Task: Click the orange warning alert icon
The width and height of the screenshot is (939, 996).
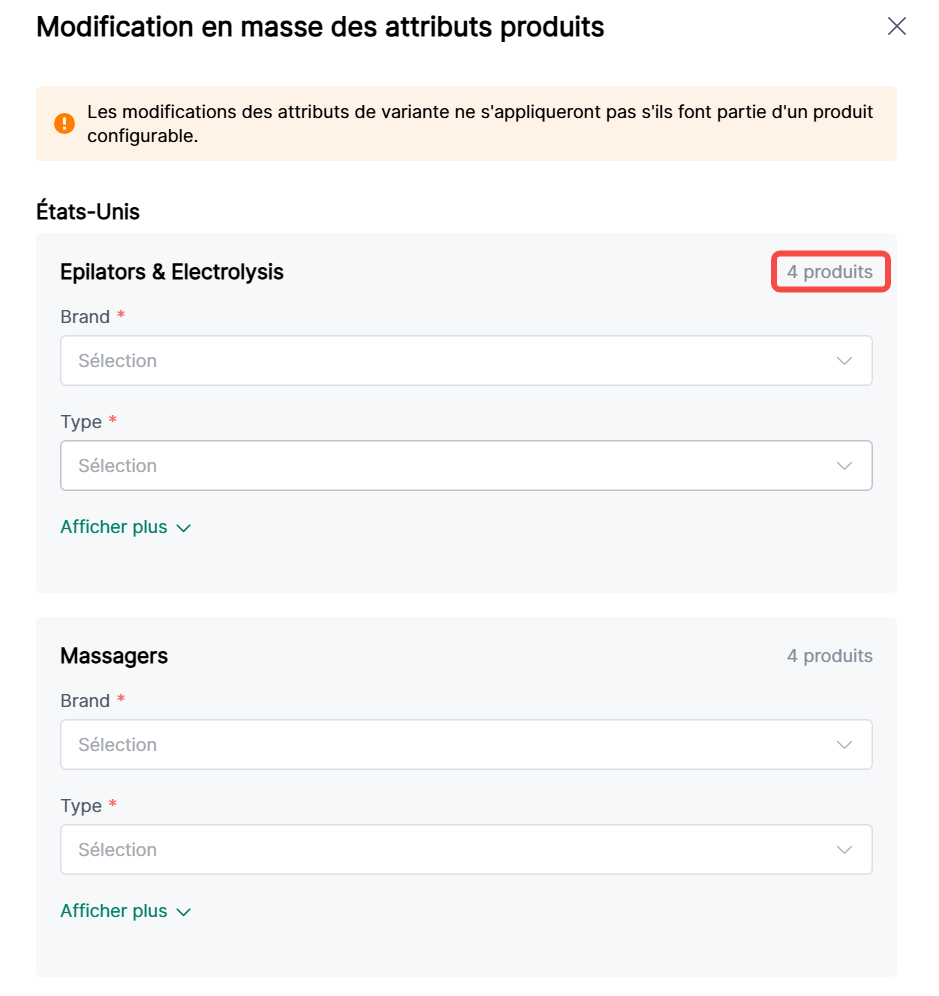Action: coord(64,123)
